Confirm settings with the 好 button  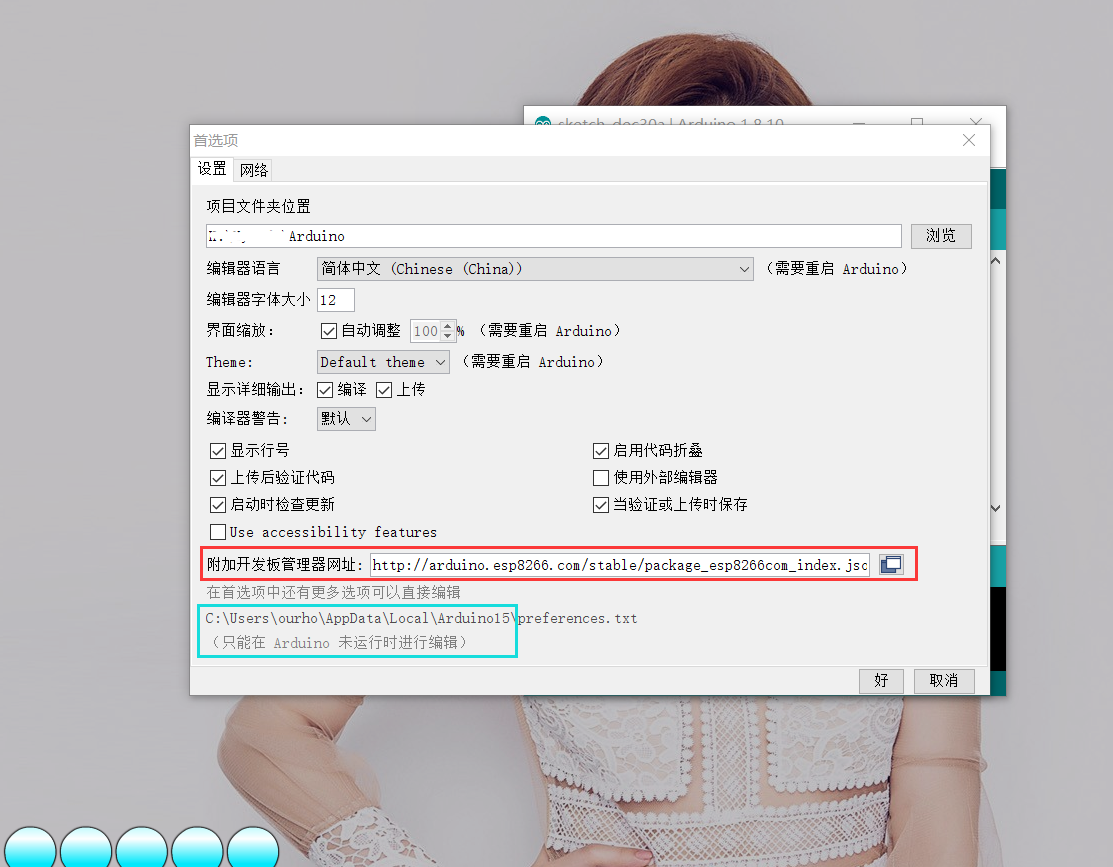click(881, 681)
